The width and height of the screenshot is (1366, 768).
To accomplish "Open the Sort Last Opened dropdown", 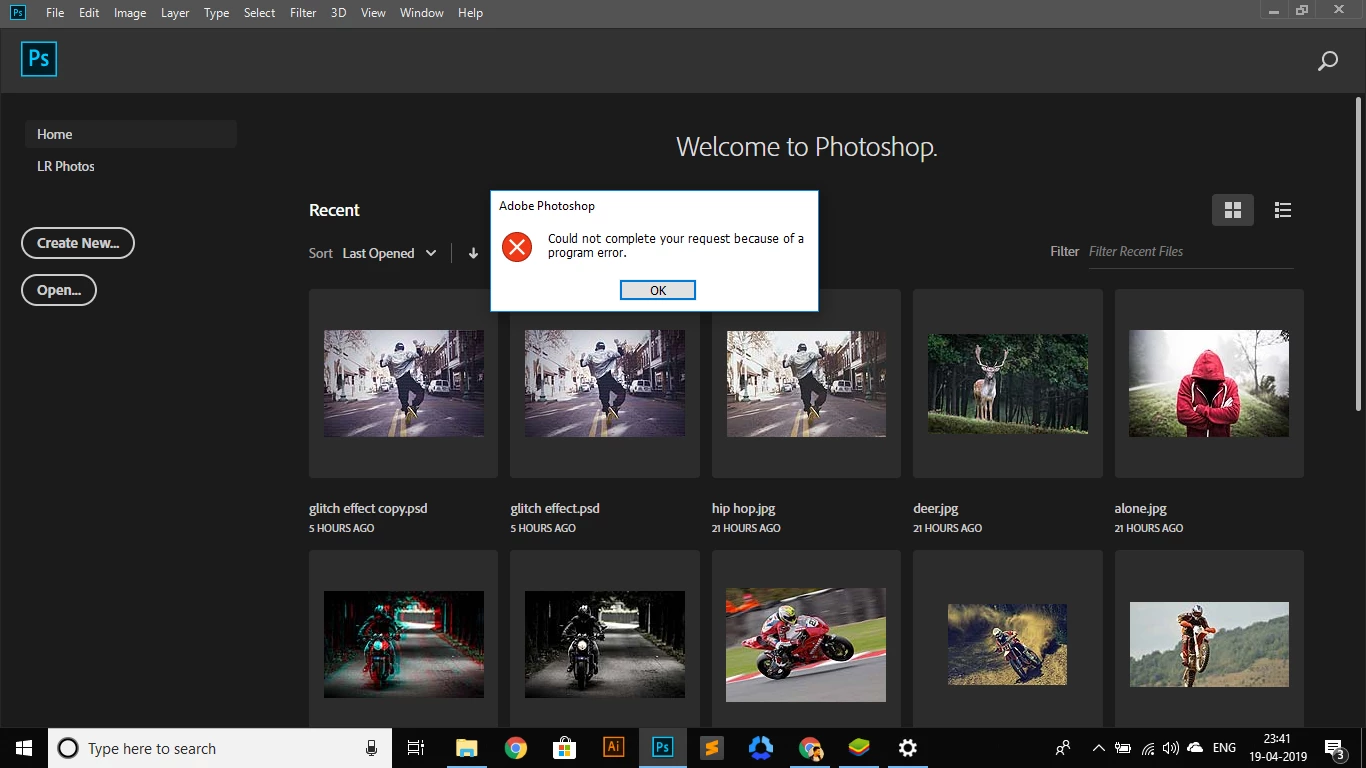I will pyautogui.click(x=389, y=253).
